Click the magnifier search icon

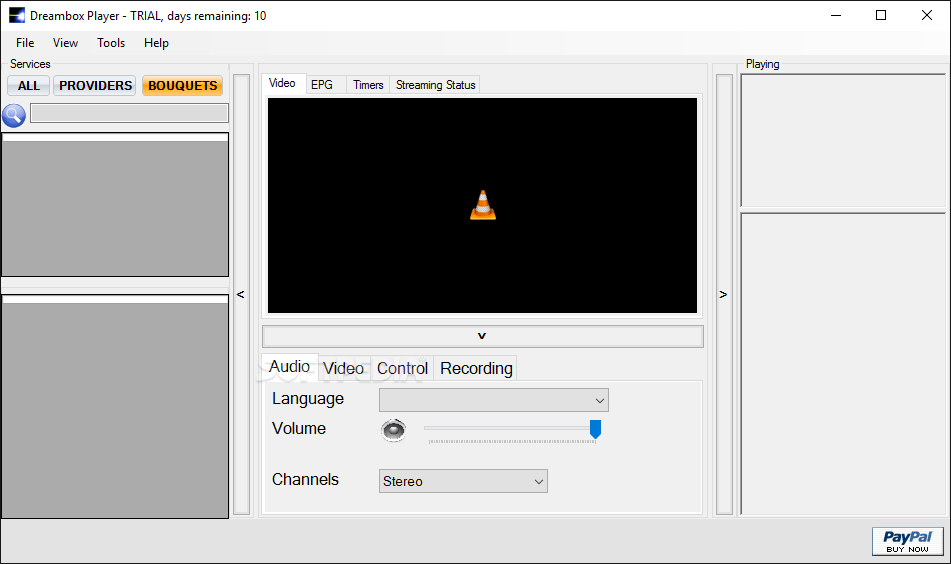tap(14, 115)
